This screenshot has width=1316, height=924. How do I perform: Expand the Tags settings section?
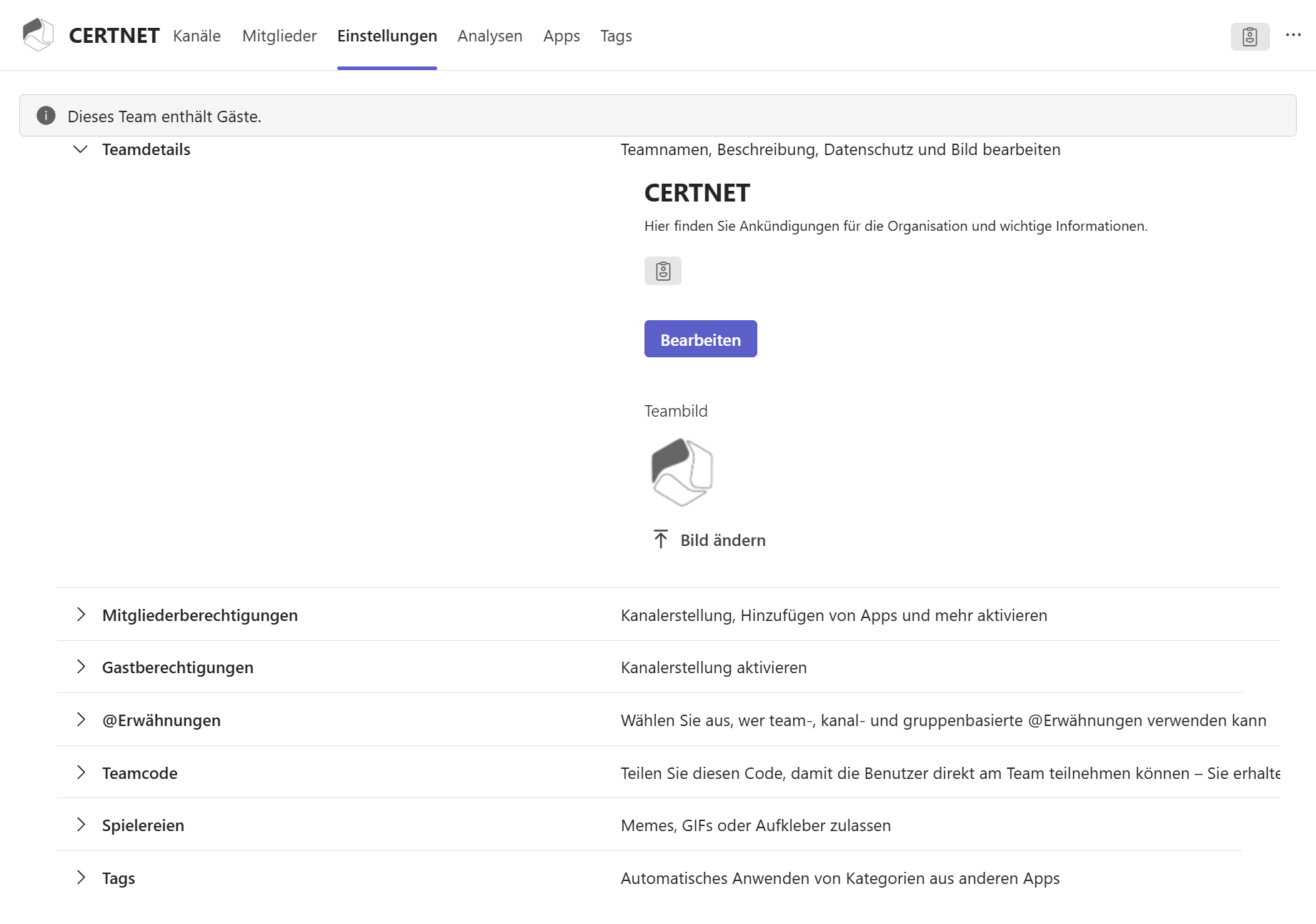coord(81,878)
